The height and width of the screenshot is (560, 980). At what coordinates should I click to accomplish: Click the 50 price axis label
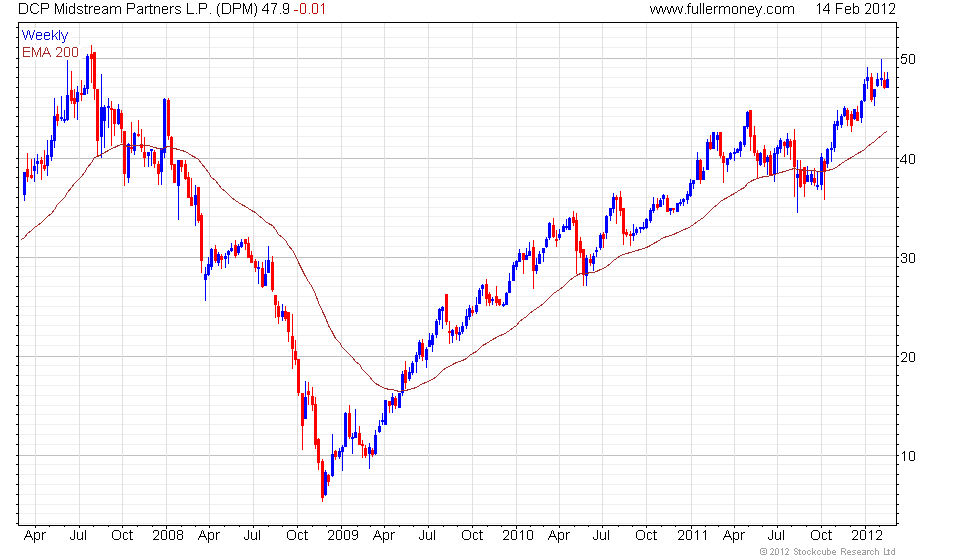[908, 59]
